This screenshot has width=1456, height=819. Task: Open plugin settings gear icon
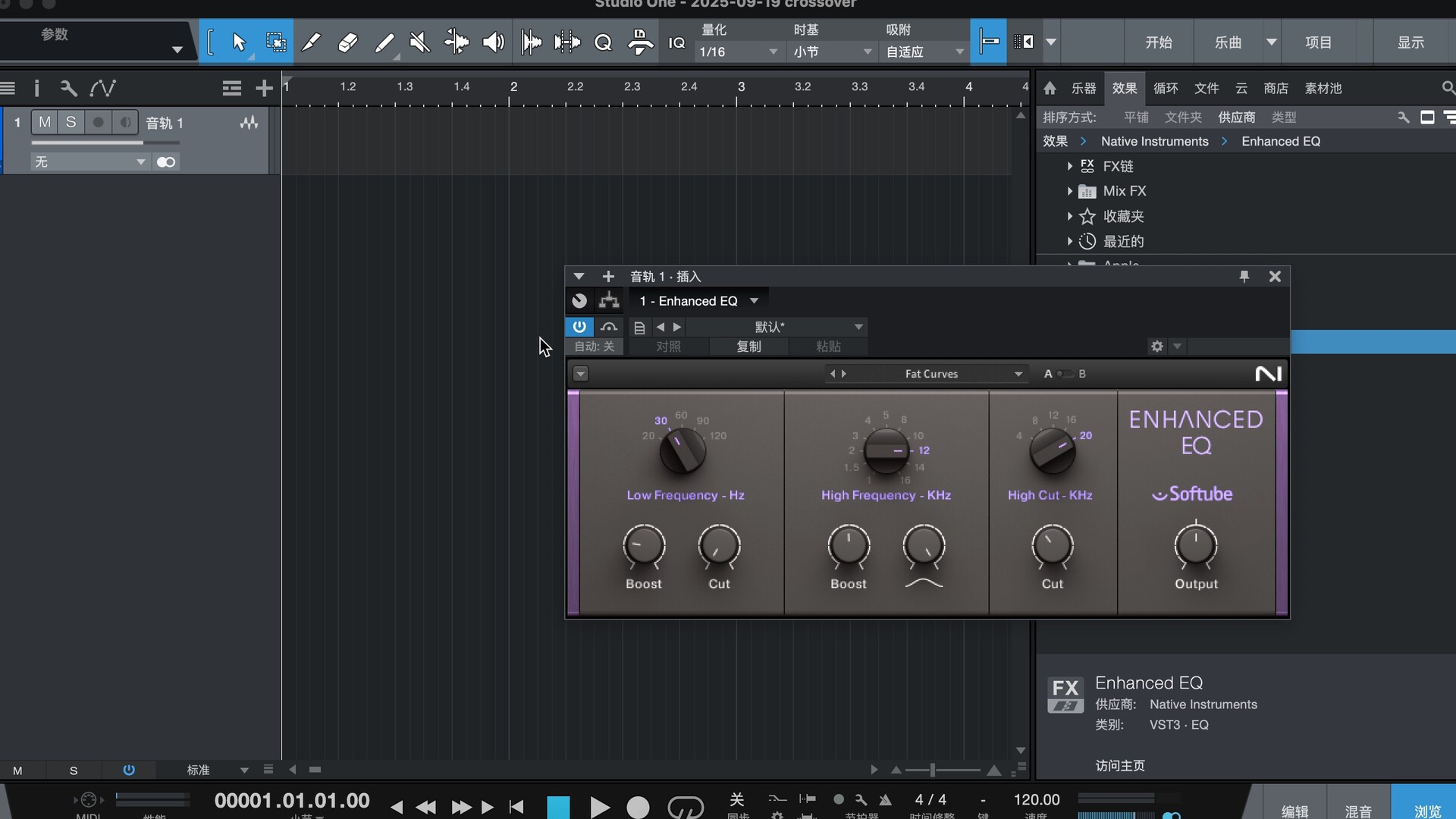pyautogui.click(x=1156, y=347)
